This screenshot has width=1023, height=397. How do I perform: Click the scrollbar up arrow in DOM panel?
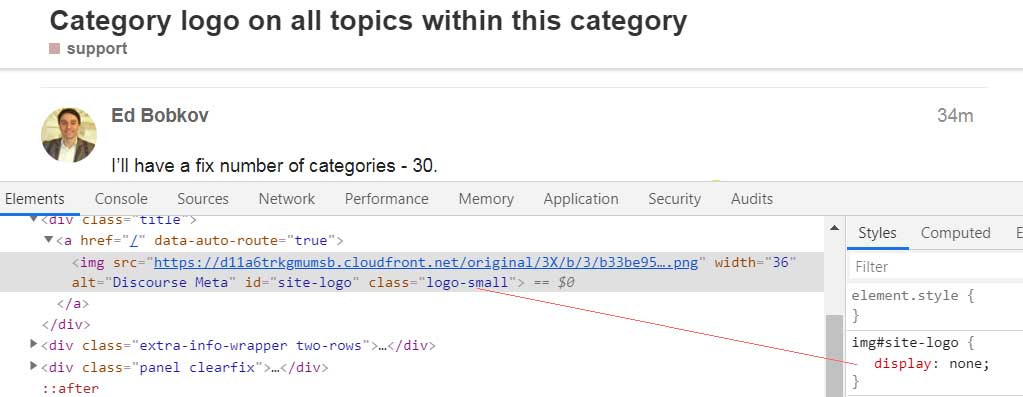tap(834, 228)
